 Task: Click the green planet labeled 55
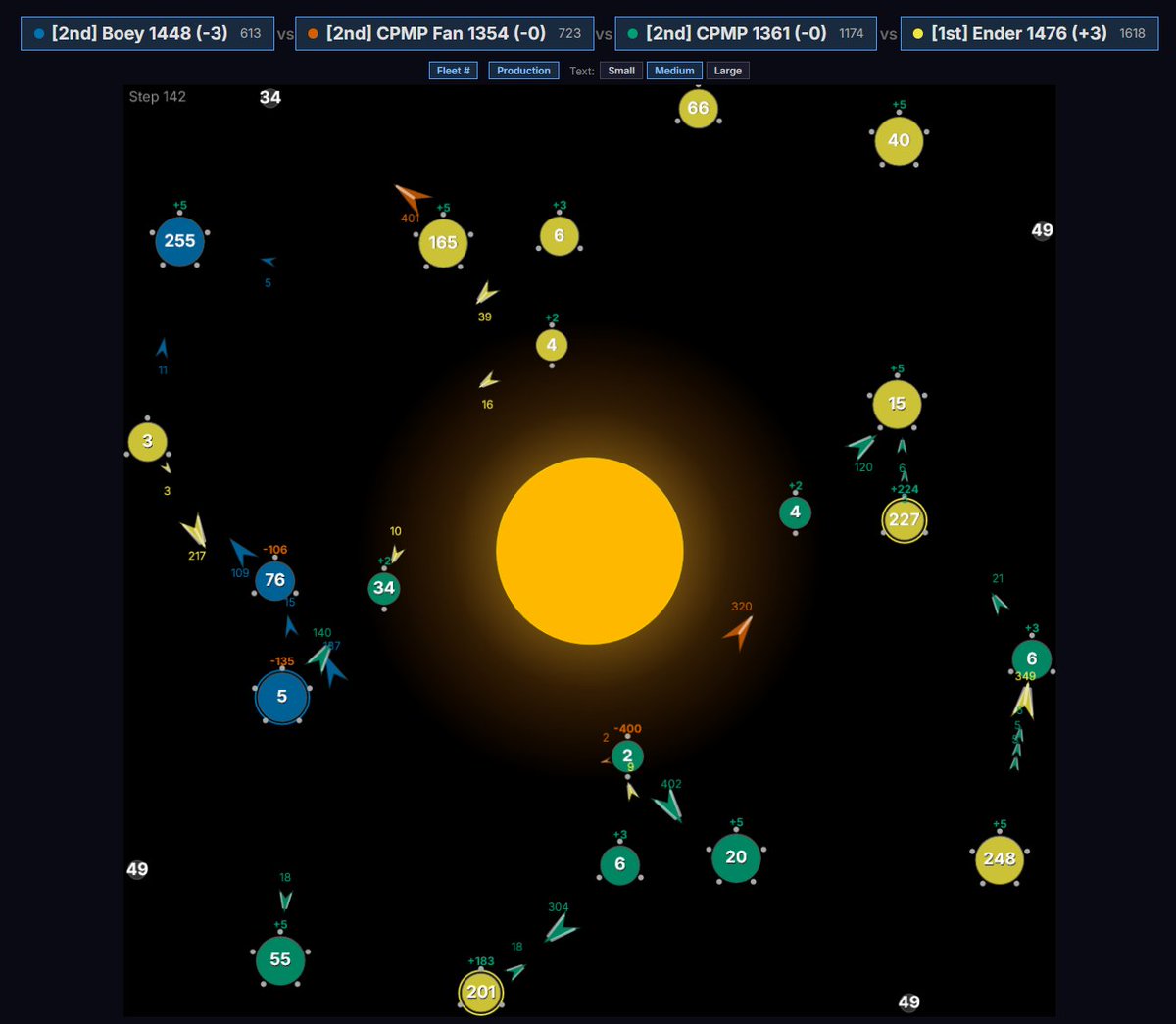(280, 960)
